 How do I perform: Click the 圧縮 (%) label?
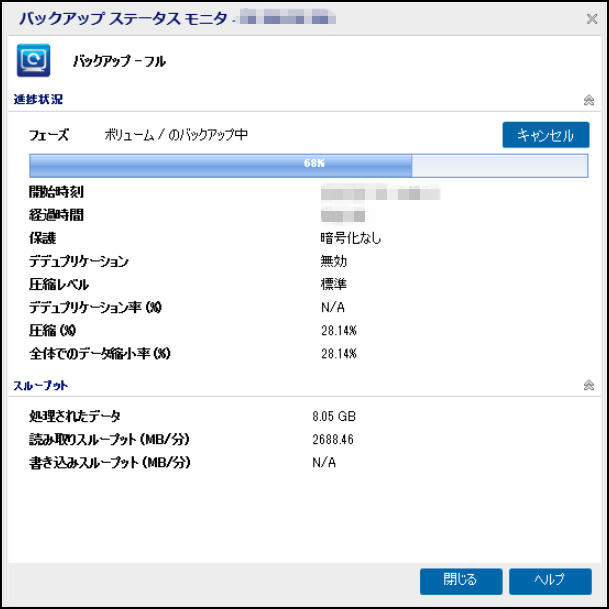[x=52, y=331]
